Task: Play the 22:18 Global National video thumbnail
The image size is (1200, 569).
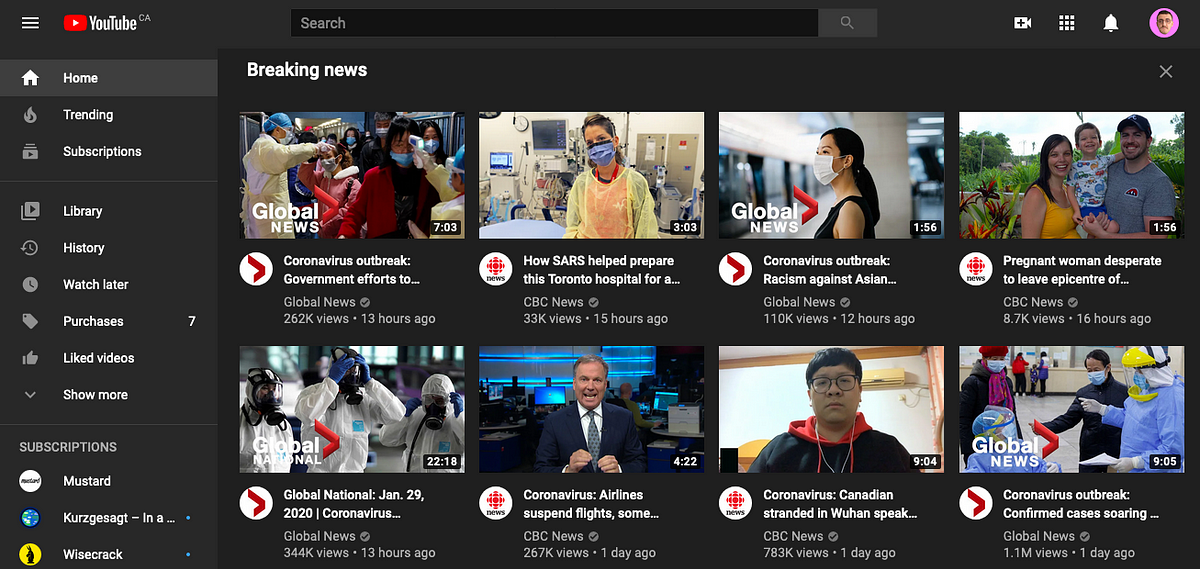Action: 352,409
